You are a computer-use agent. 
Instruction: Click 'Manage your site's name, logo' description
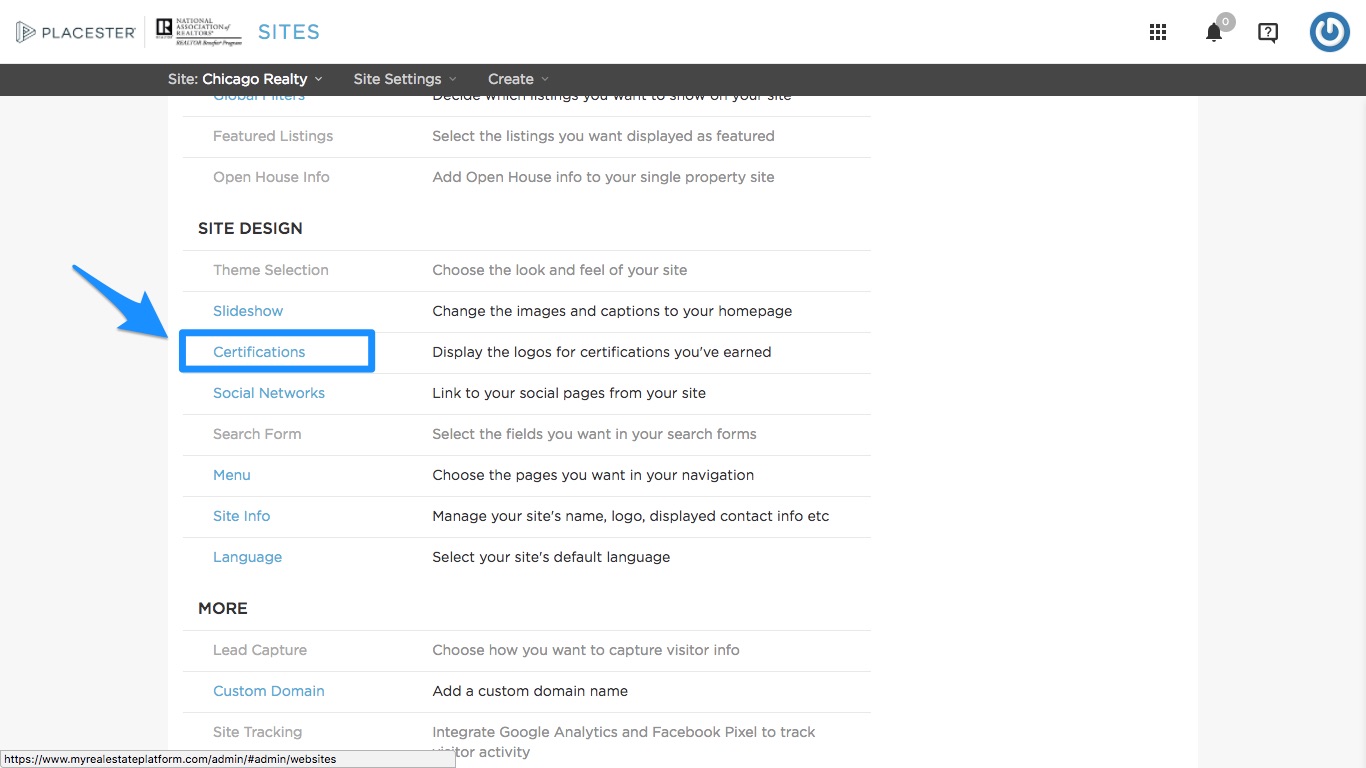point(631,516)
